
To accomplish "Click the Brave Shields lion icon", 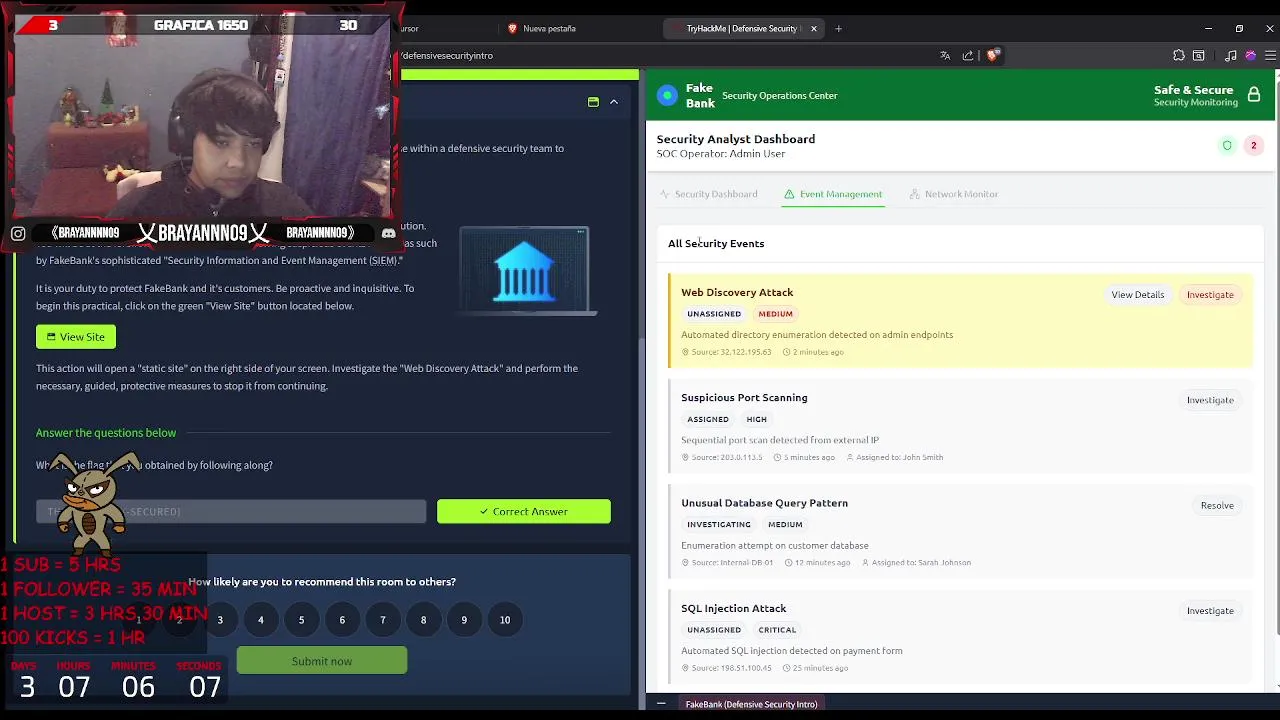I will (x=992, y=55).
